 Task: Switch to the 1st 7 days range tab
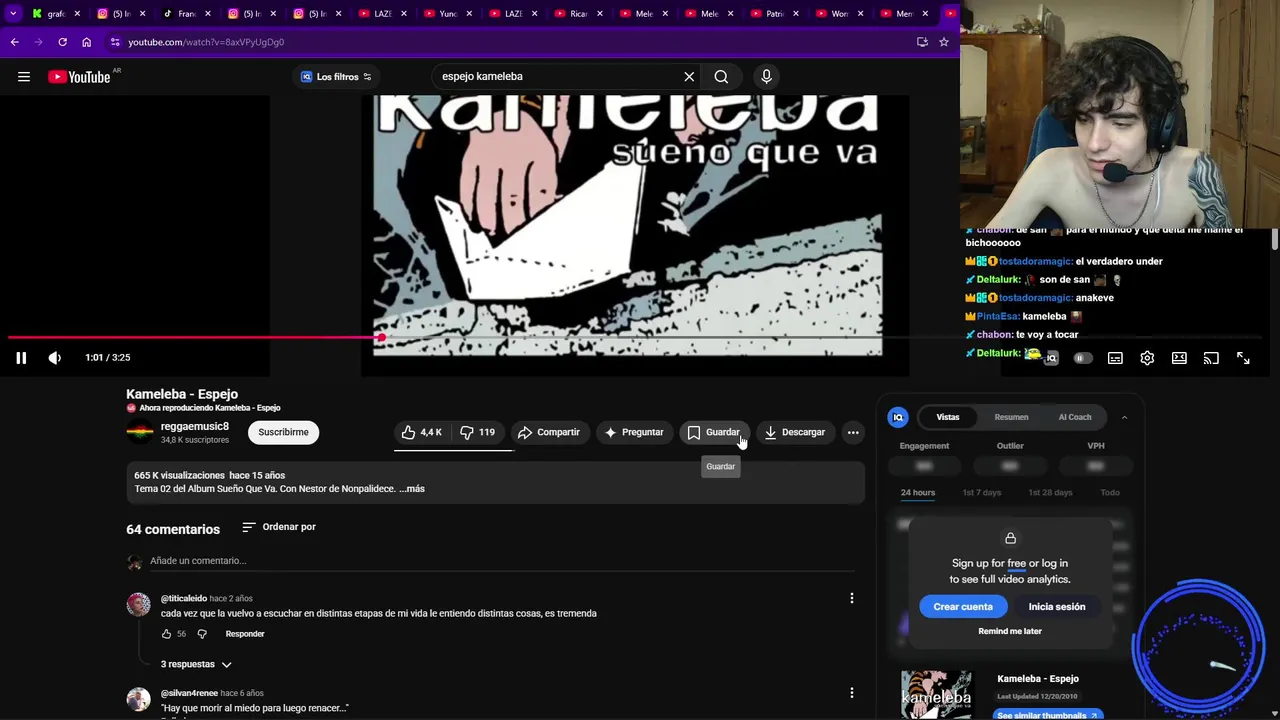click(981, 493)
